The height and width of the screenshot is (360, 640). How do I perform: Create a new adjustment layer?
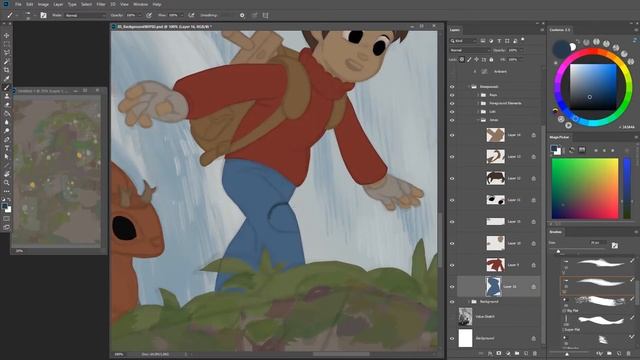pyautogui.click(x=508, y=353)
